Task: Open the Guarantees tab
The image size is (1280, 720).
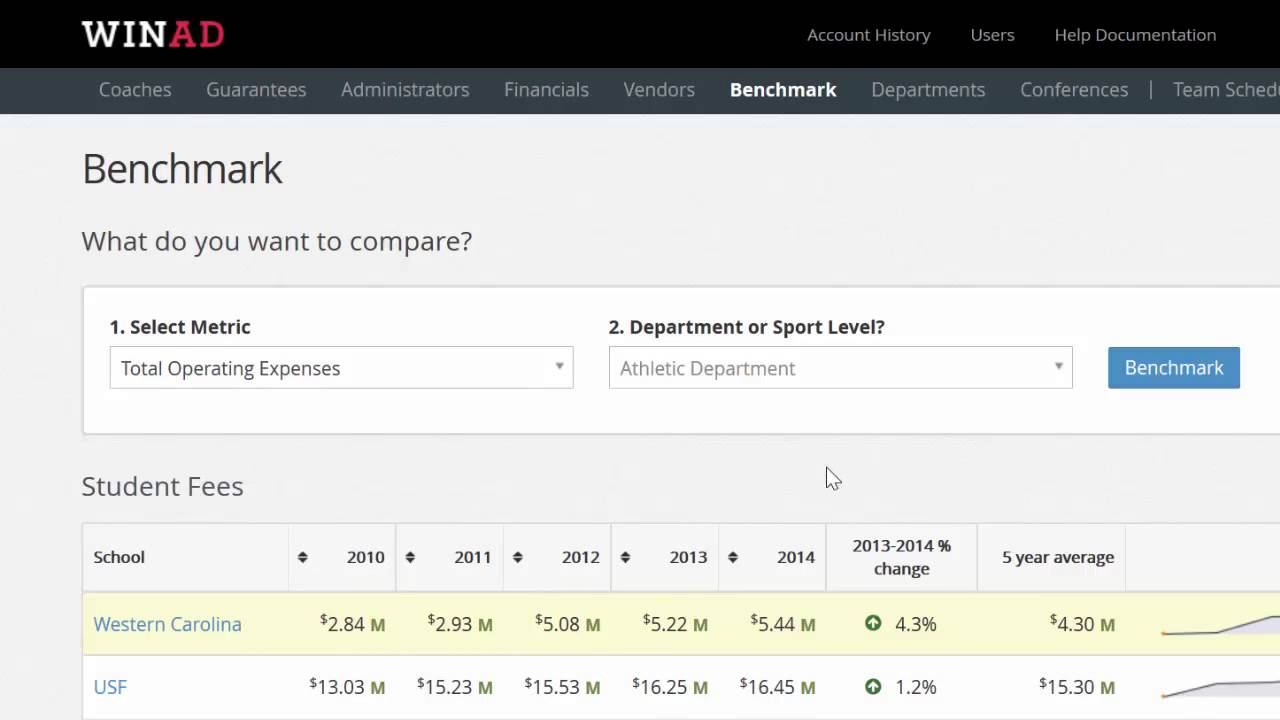Action: point(256,90)
